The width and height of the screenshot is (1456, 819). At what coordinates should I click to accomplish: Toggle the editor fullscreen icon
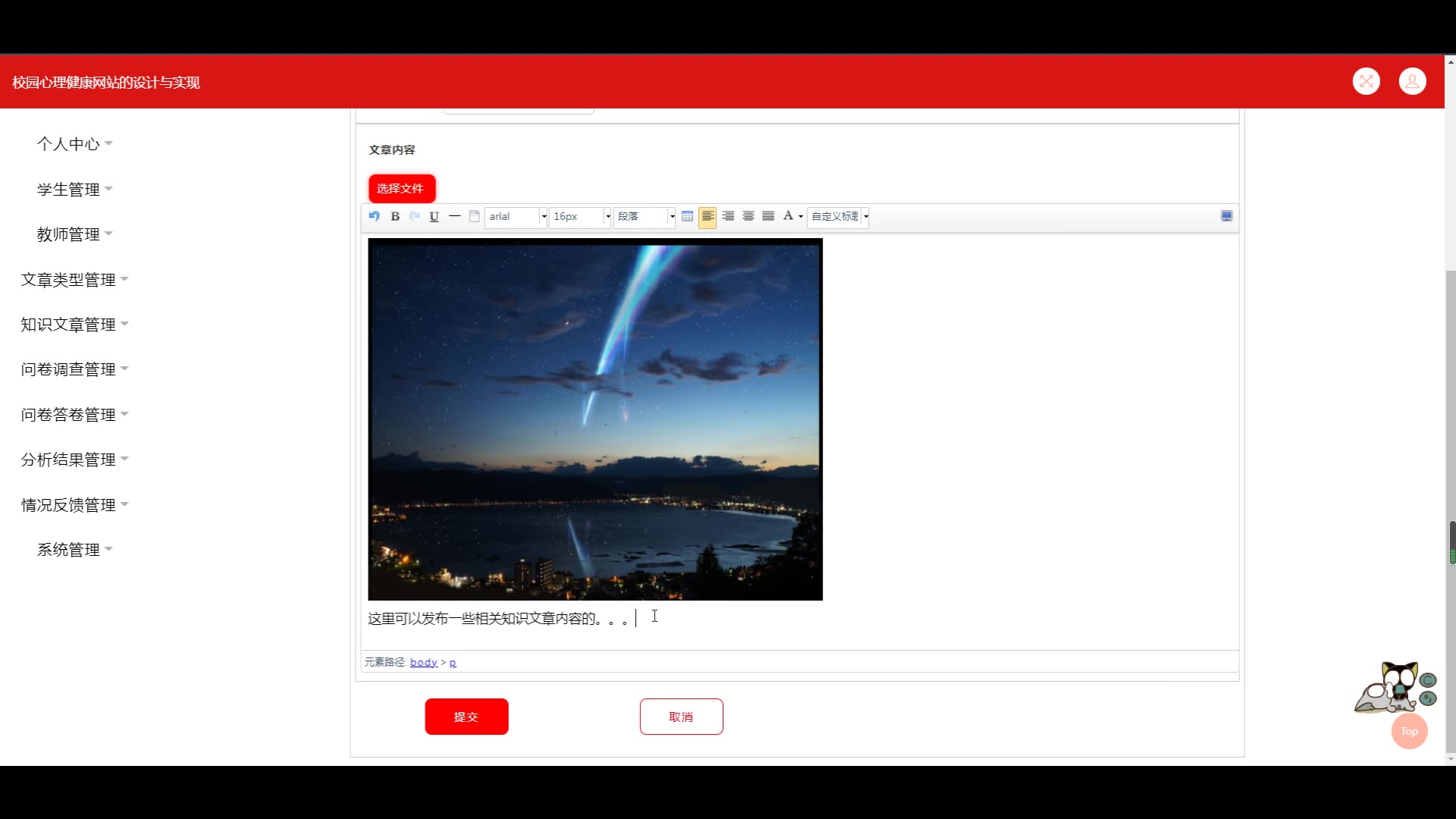click(1227, 216)
